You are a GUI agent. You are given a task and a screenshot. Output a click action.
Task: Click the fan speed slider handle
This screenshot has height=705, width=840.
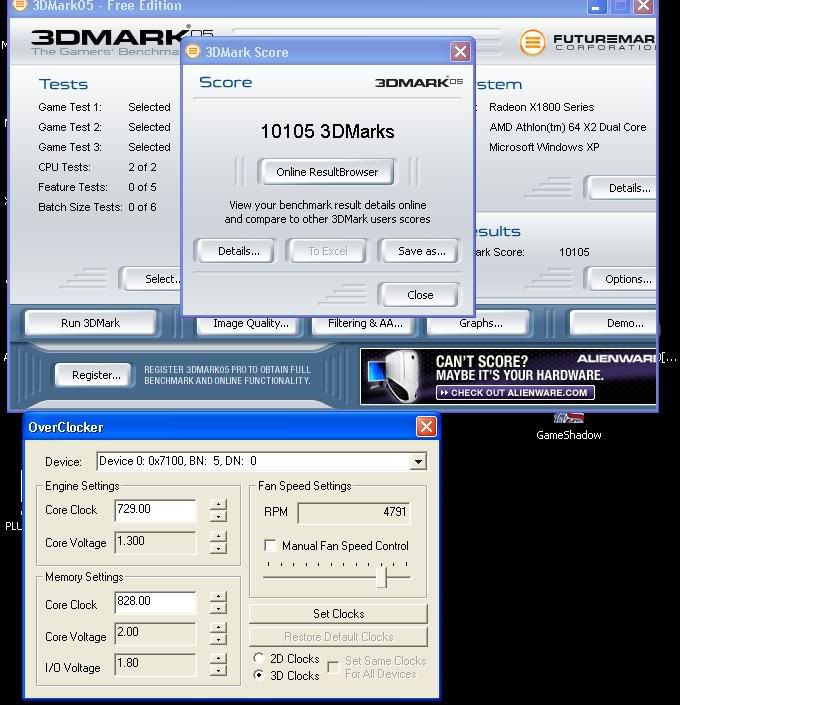point(381,577)
